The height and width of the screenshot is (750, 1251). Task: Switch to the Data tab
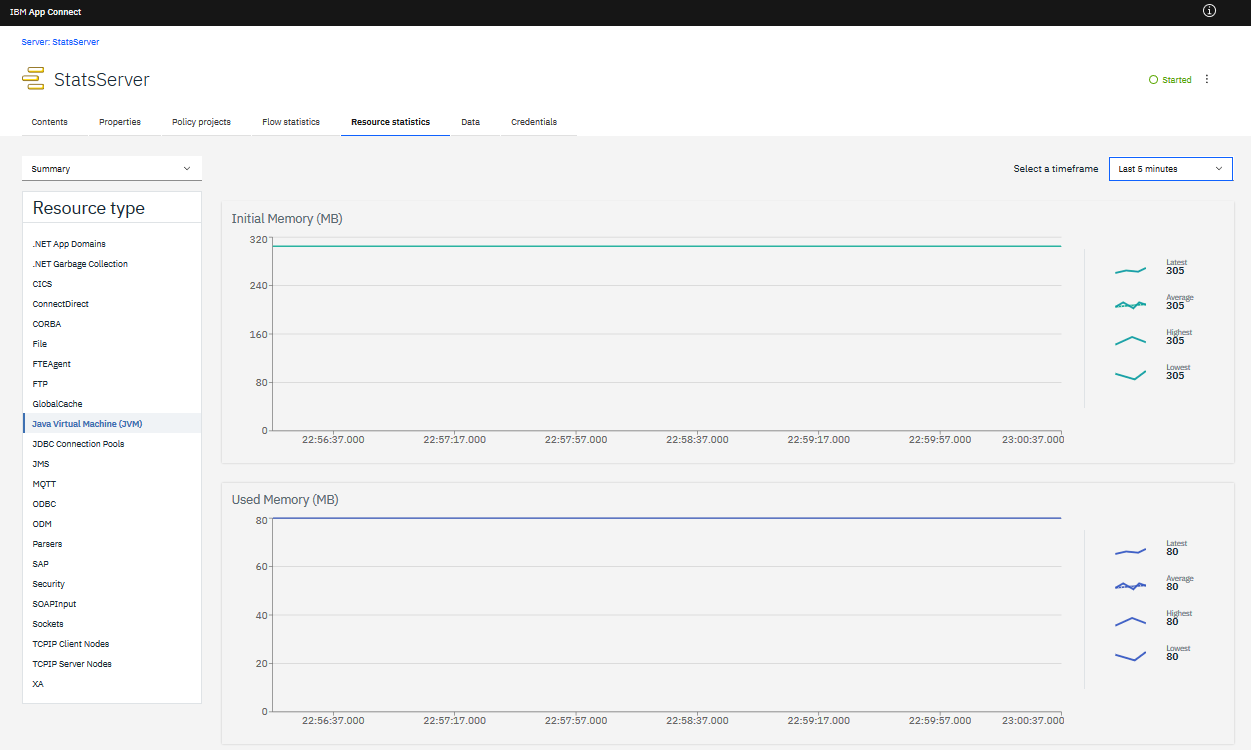coord(471,122)
